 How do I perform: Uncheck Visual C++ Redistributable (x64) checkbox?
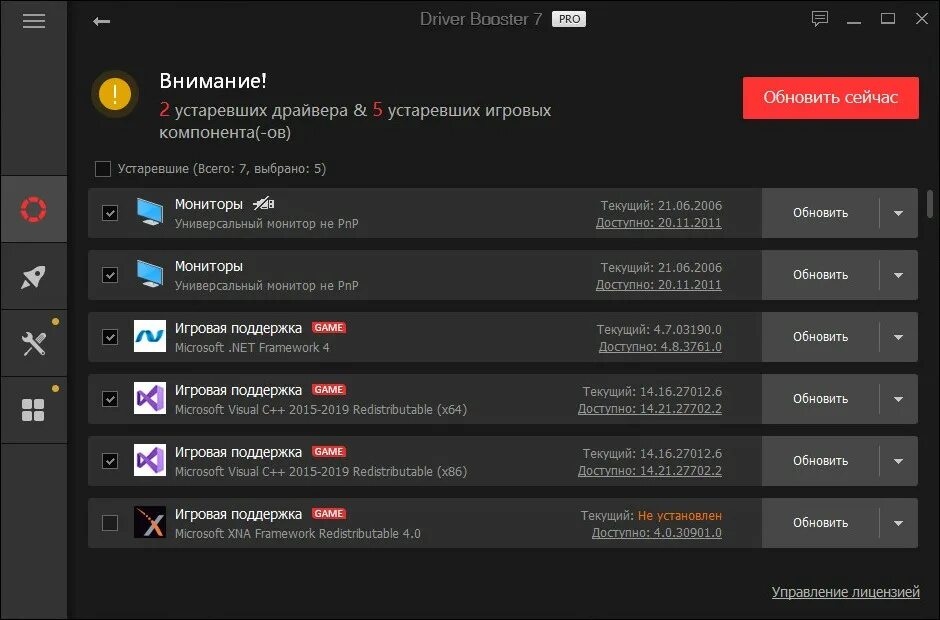point(110,399)
